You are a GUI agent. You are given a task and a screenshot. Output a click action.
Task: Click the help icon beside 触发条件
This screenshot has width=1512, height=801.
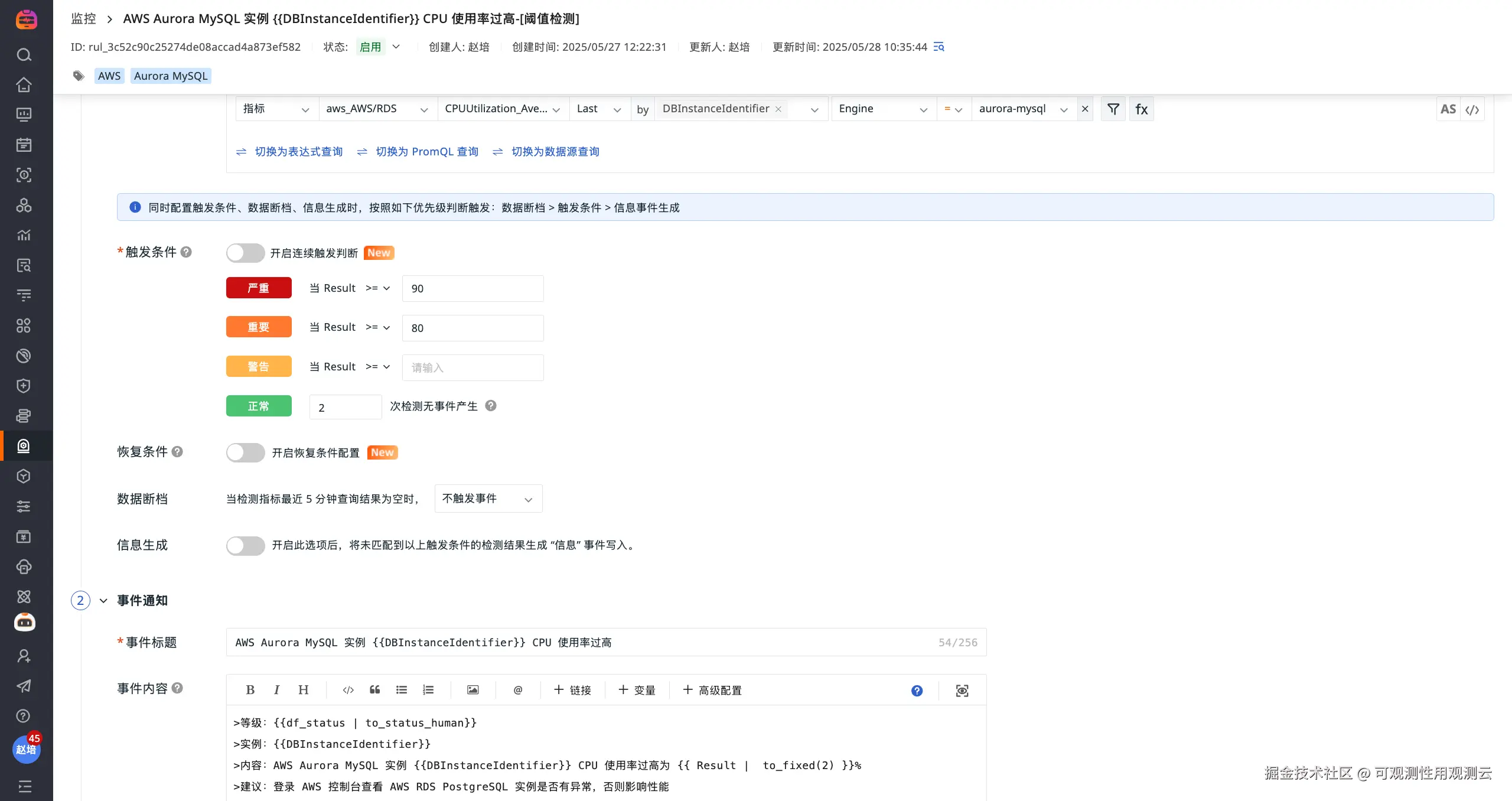coord(186,252)
